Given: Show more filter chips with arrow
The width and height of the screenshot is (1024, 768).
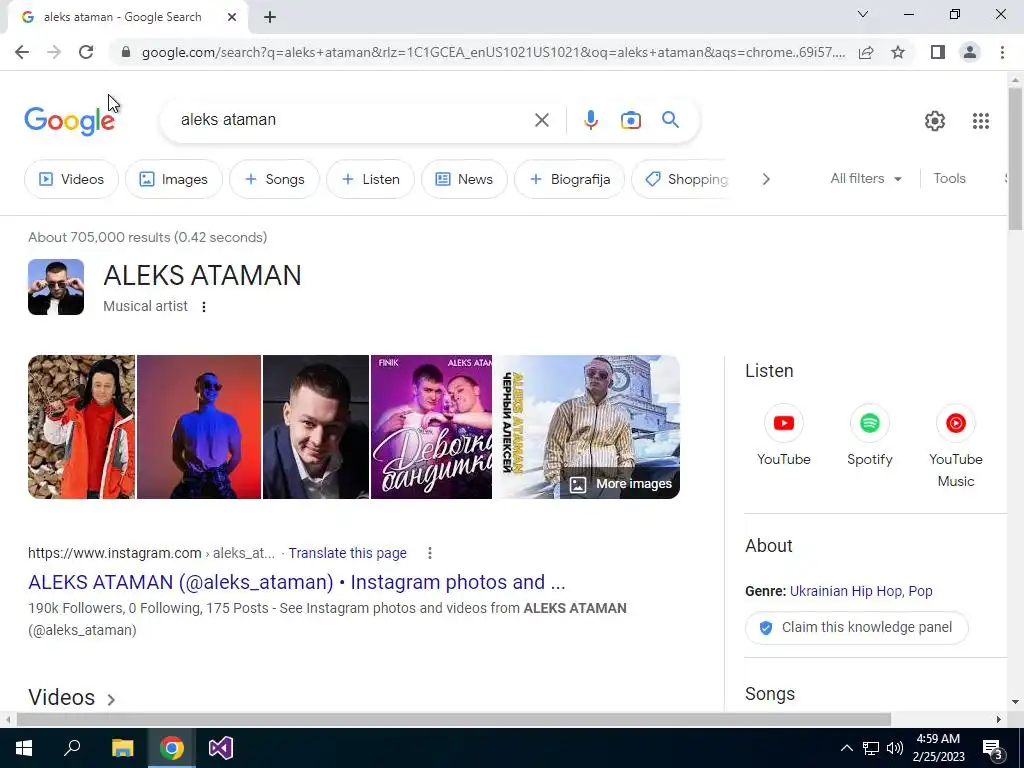Looking at the screenshot, I should [766, 179].
